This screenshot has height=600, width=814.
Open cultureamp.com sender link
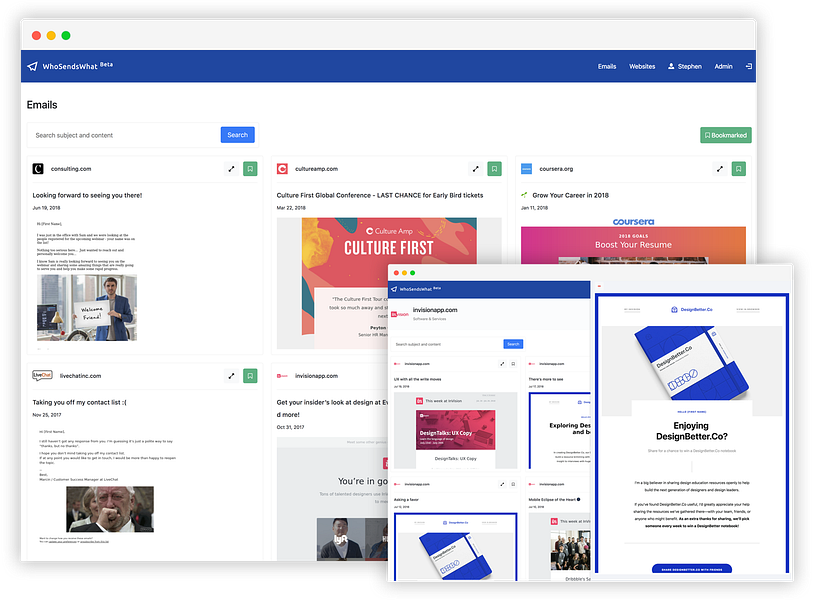(x=316, y=169)
